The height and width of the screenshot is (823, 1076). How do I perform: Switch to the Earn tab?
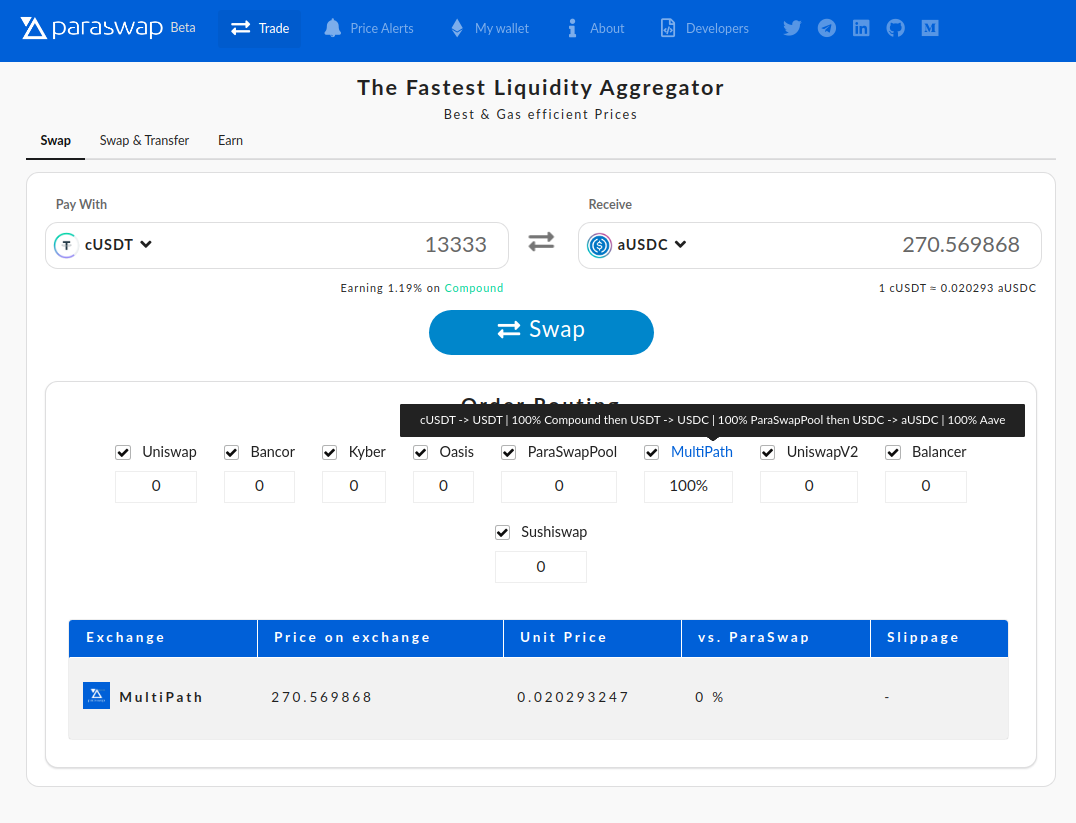point(231,141)
